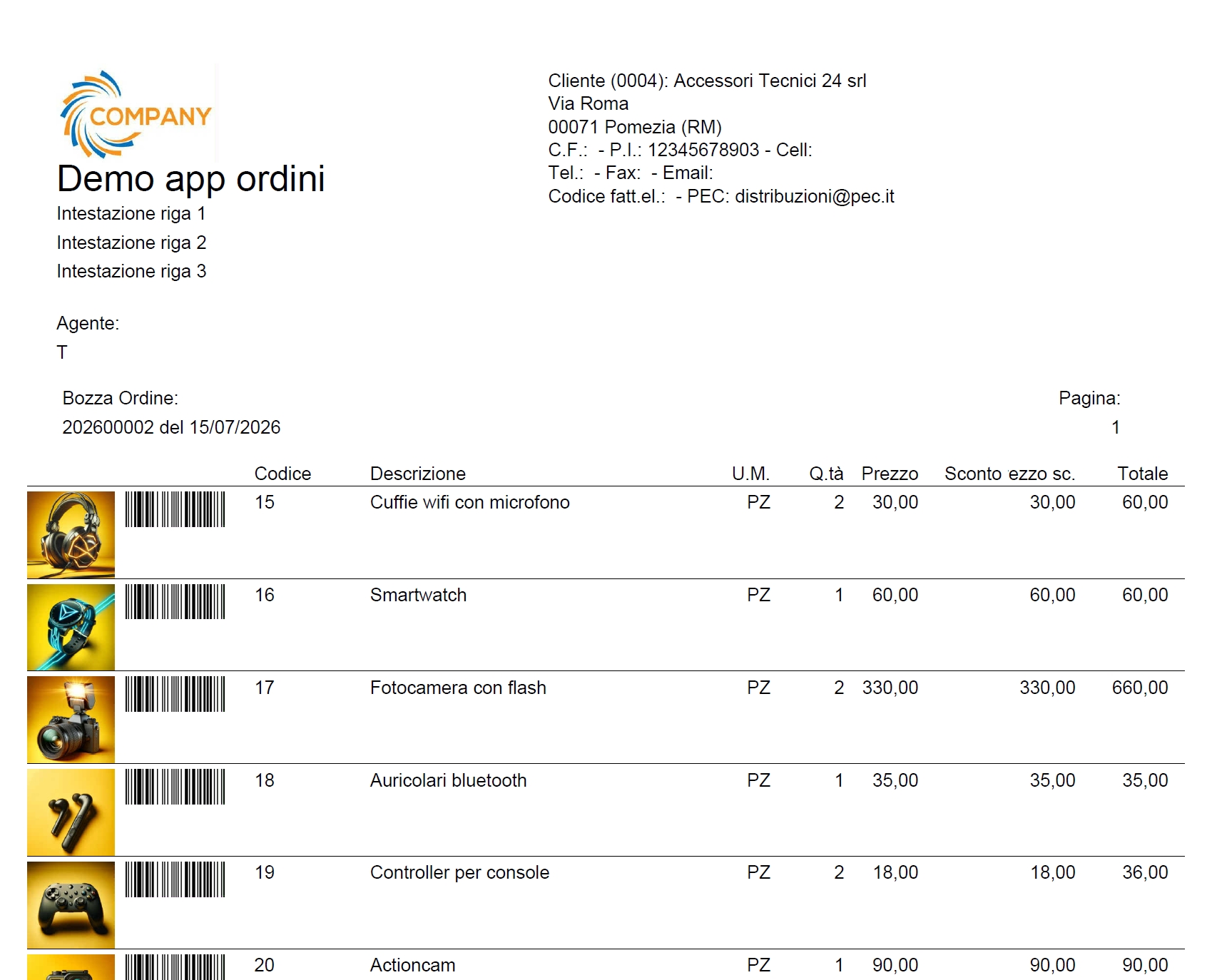Screen dimensions: 1212x980
Task: Click 'Auricolari bluetooth' description
Action: click(449, 780)
